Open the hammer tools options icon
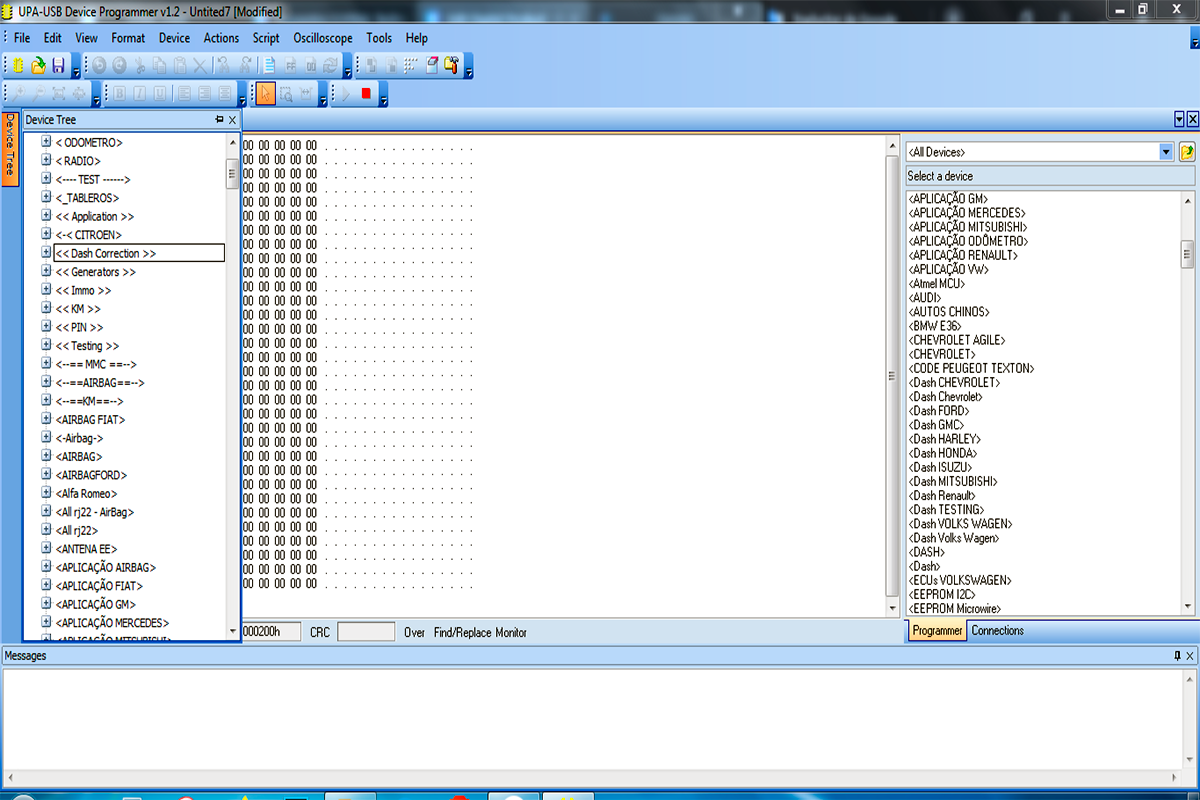Image resolution: width=1200 pixels, height=800 pixels. [x=451, y=66]
